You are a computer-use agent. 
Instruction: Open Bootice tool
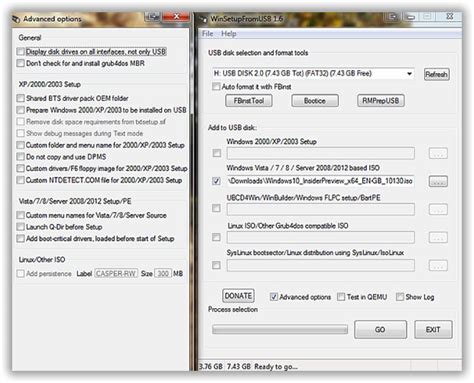pyautogui.click(x=315, y=101)
